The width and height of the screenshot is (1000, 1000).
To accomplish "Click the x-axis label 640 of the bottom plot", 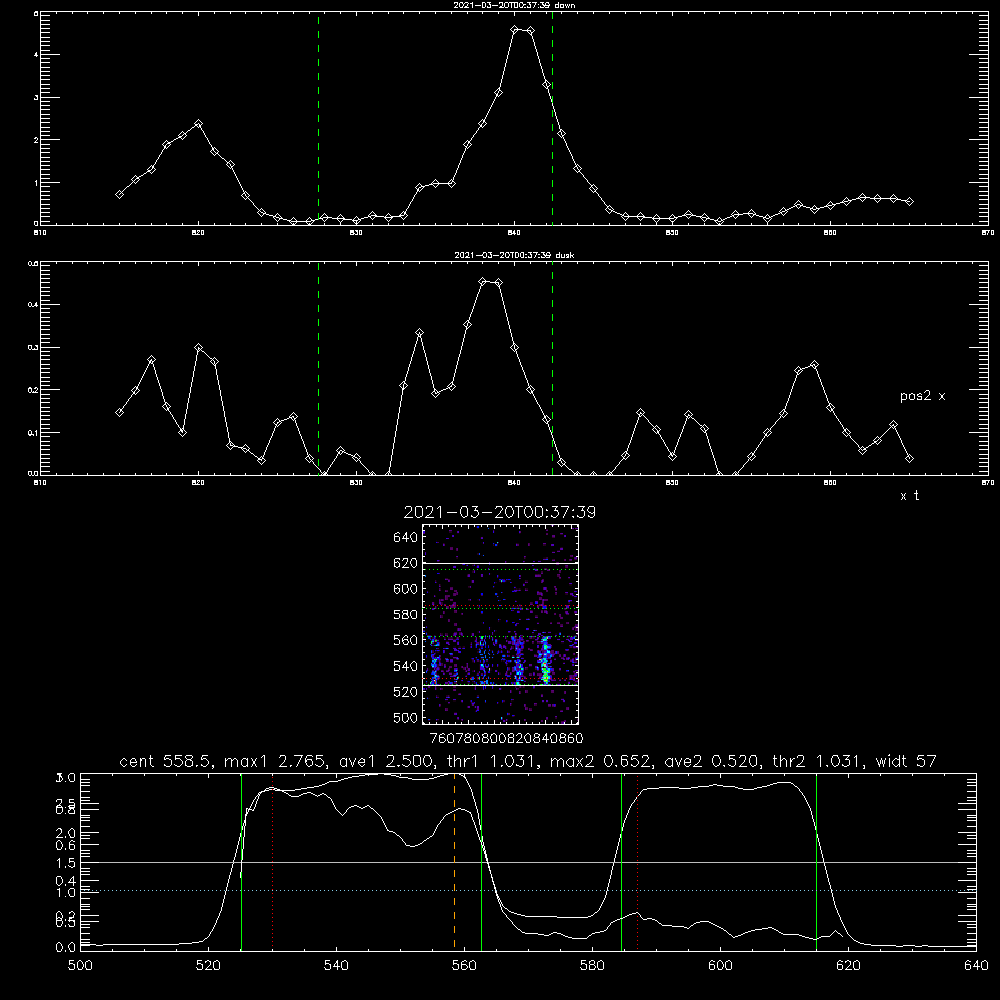I will click(x=976, y=966).
